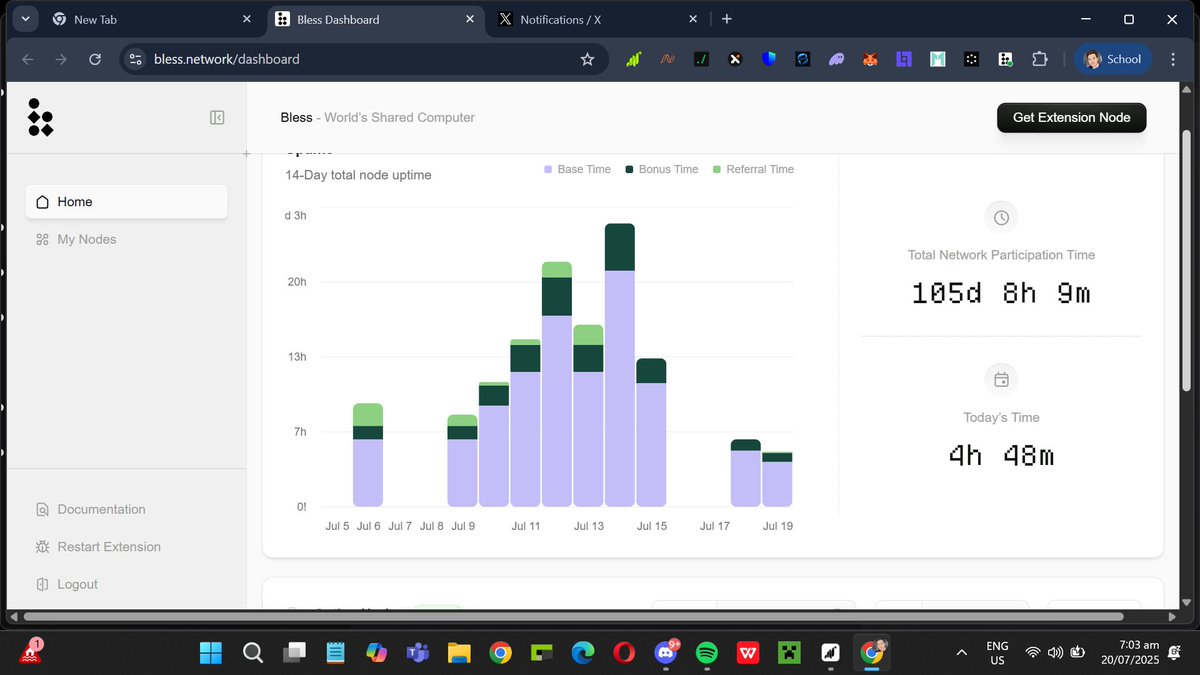Collapse the sidebar with the panel icon
Image resolution: width=1200 pixels, height=675 pixels.
click(x=217, y=117)
